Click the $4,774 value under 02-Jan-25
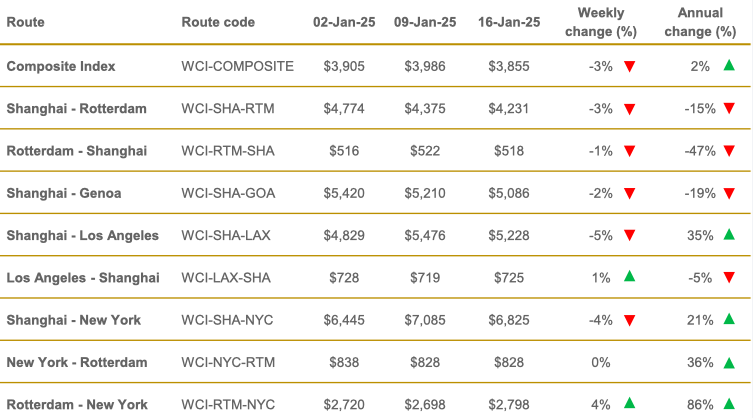The width and height of the screenshot is (753, 418). point(344,109)
